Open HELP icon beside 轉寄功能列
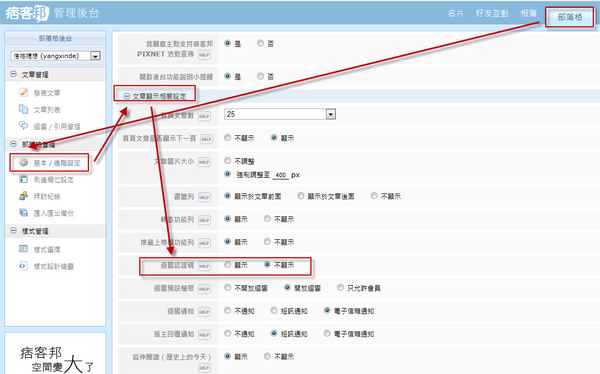The image size is (600, 374). point(204,220)
